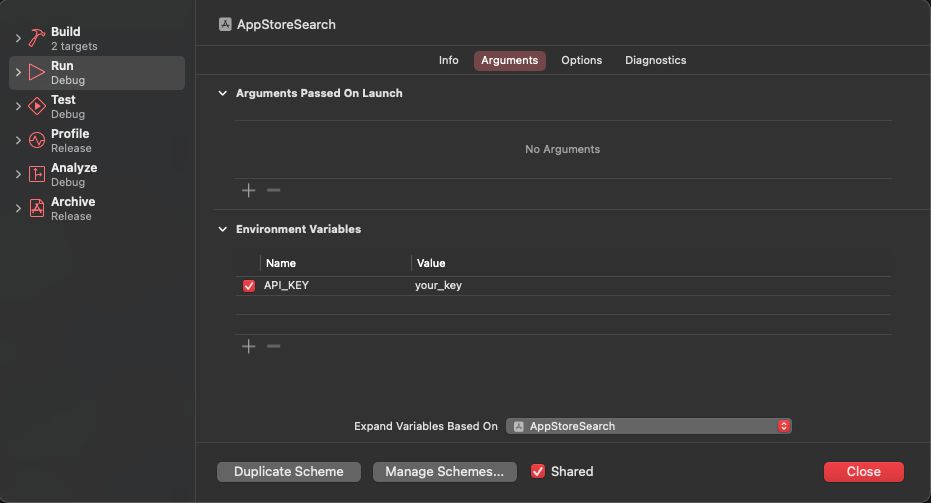Click the Build hammer icon

tap(36, 38)
